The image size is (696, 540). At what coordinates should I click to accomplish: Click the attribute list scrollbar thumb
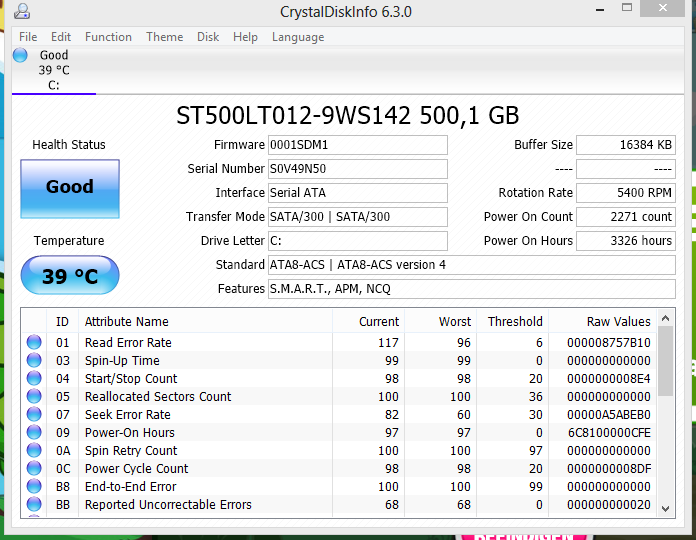click(665, 361)
